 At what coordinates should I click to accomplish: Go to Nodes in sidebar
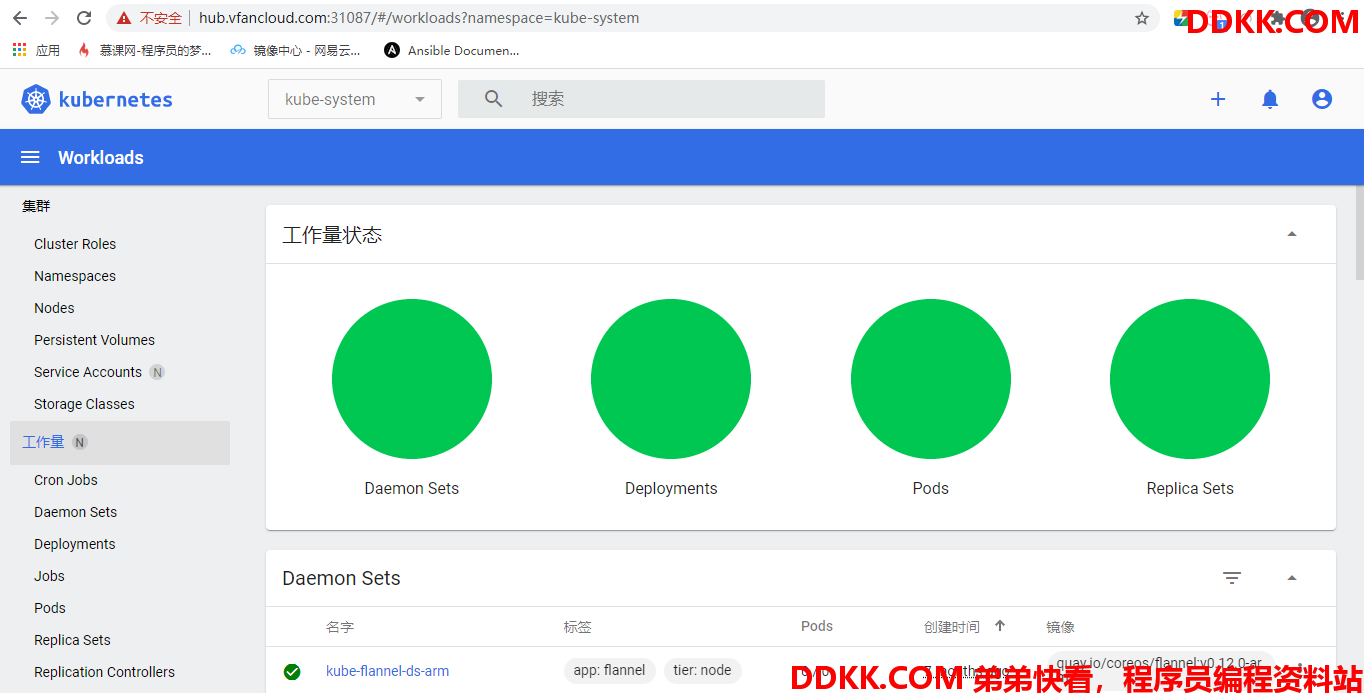tap(54, 308)
